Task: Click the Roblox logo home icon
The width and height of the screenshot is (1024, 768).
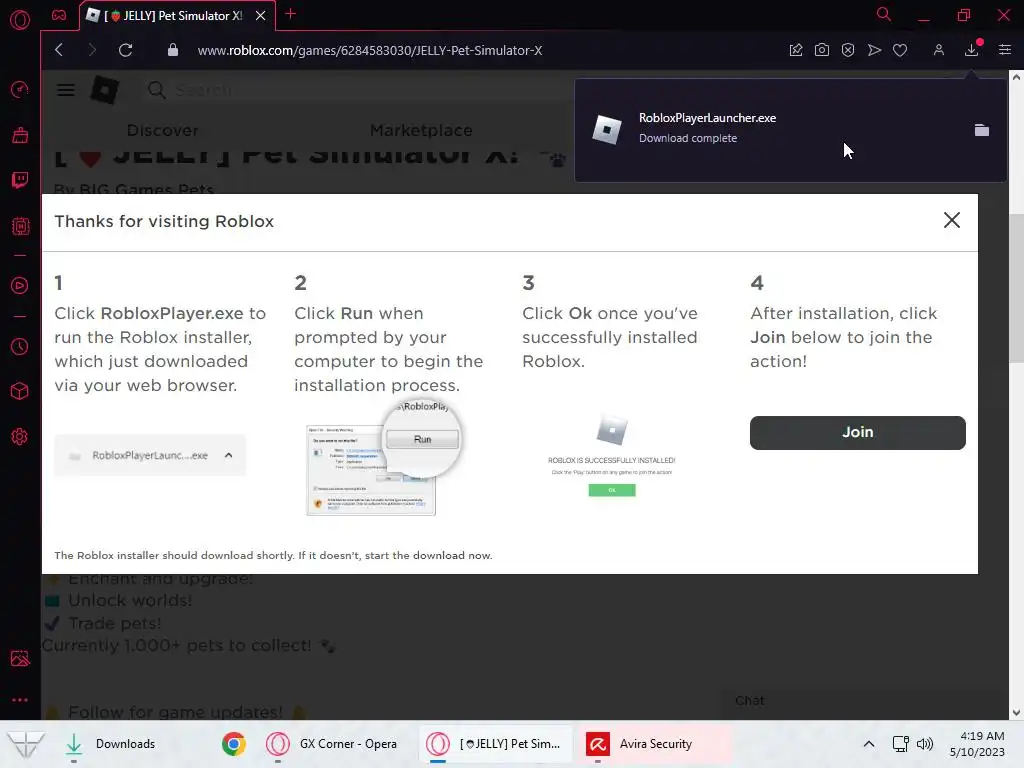Action: [104, 89]
